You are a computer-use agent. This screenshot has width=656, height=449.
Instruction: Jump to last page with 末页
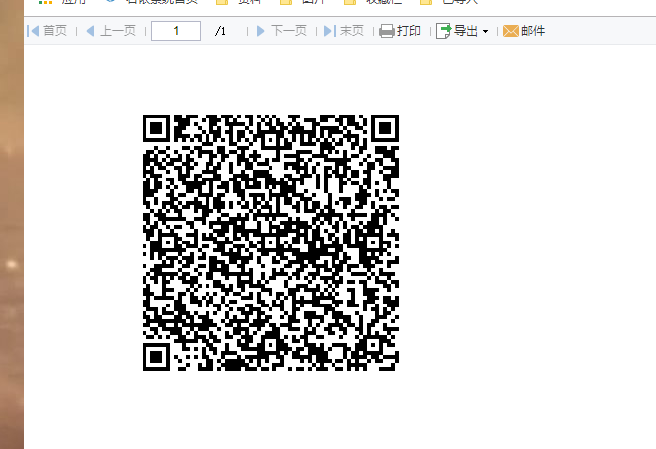[344, 31]
